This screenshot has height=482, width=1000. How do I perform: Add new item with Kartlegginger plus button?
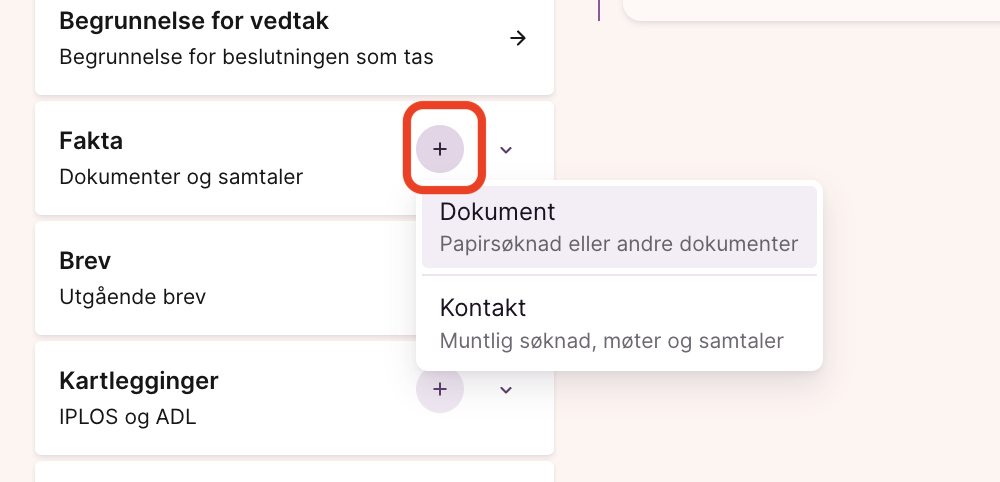click(x=440, y=389)
